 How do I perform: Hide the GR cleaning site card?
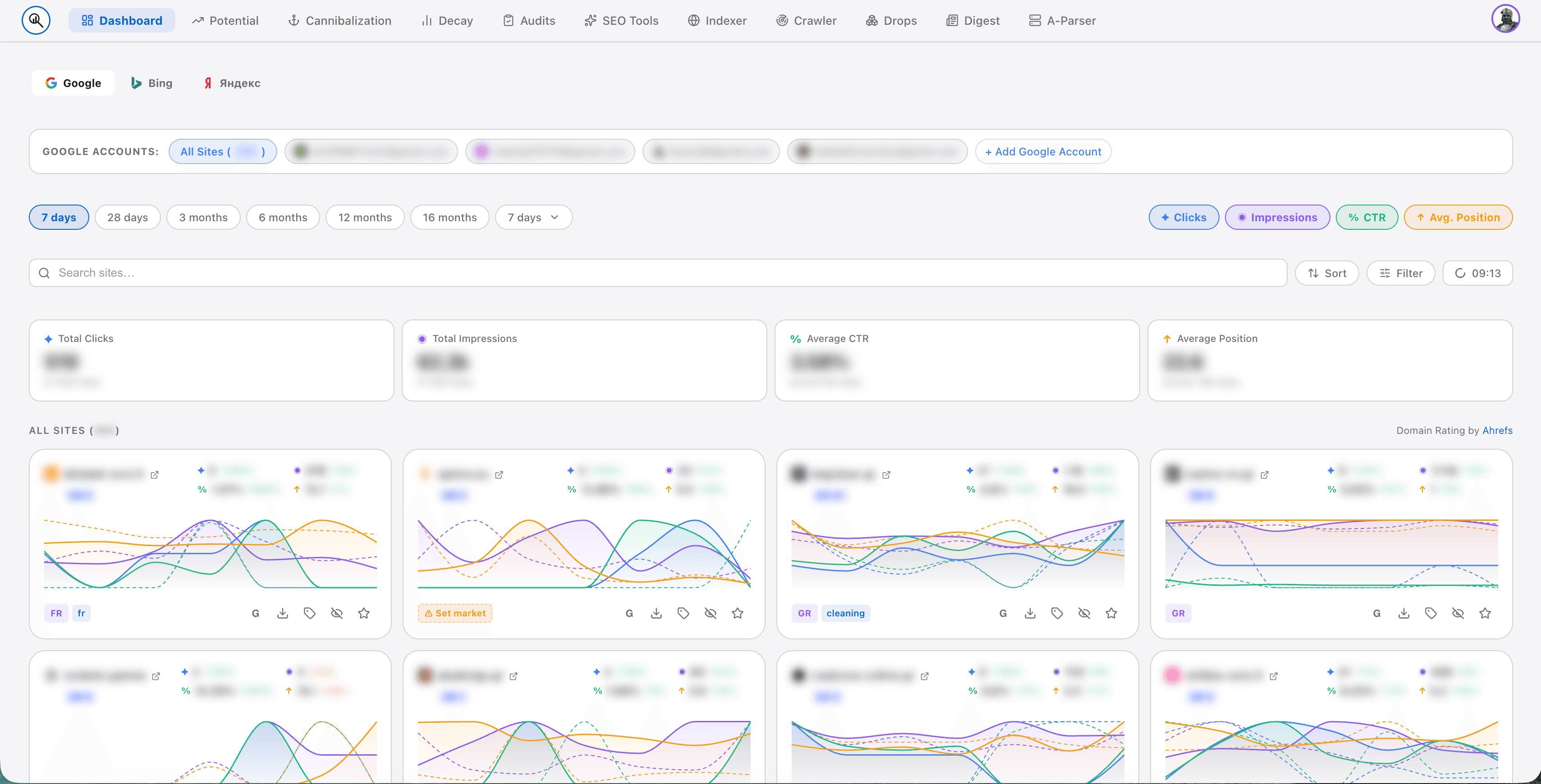click(1084, 613)
